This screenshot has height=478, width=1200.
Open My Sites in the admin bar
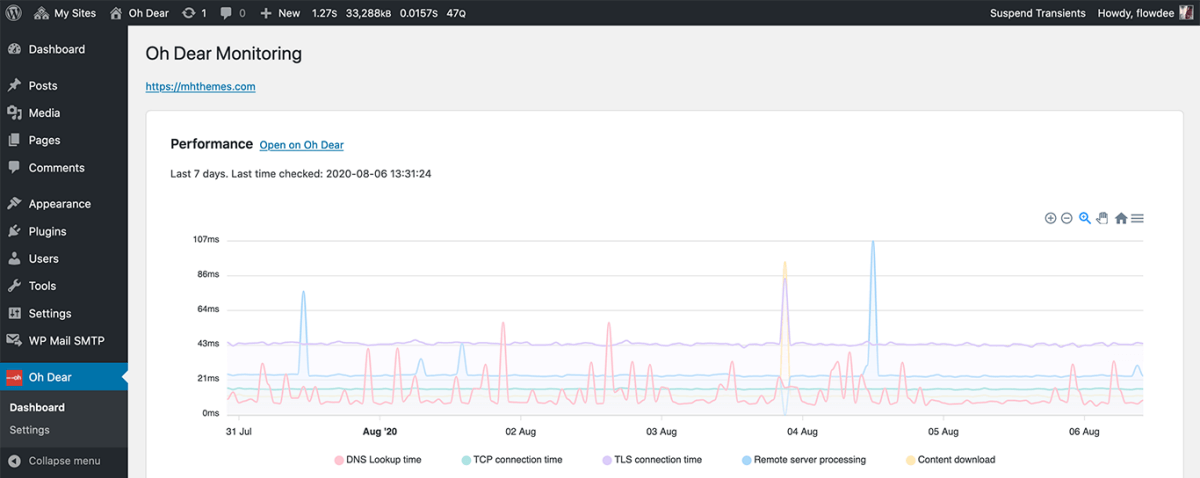[x=65, y=13]
